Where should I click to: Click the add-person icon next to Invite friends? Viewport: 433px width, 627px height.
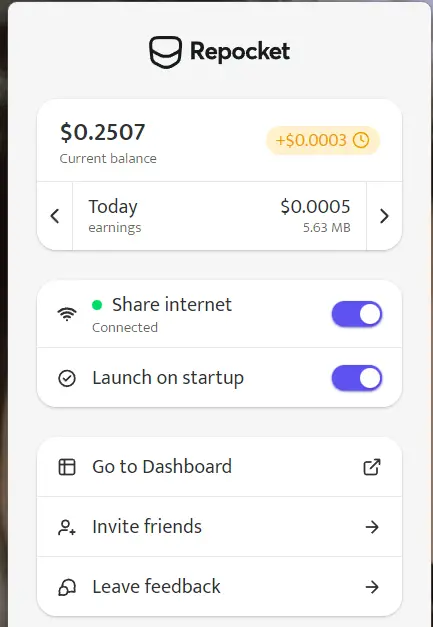[x=67, y=527]
